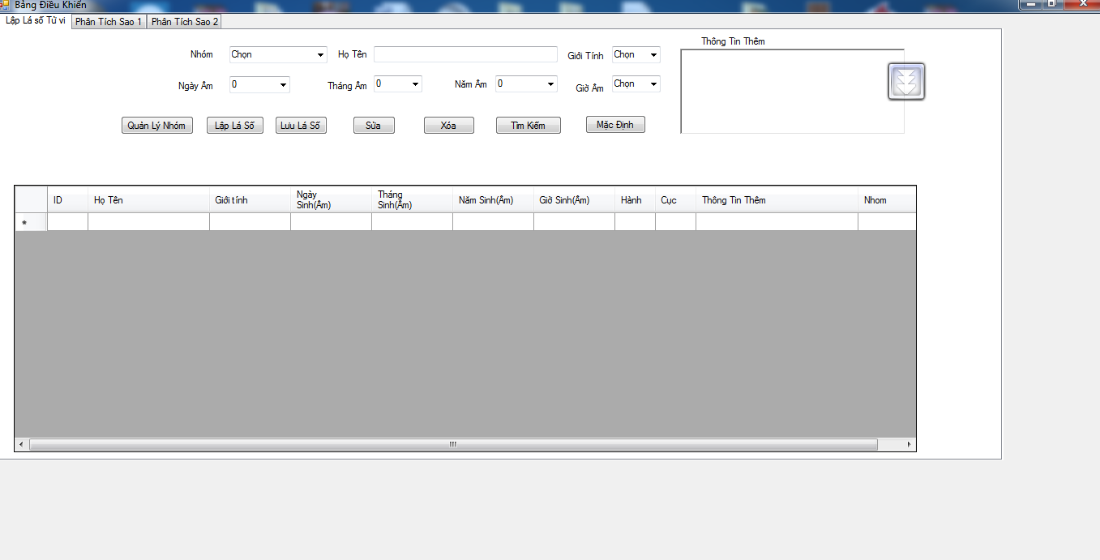Select the Lập Lá số Tử vi tab
Image resolution: width=1100 pixels, height=560 pixels.
(36, 20)
